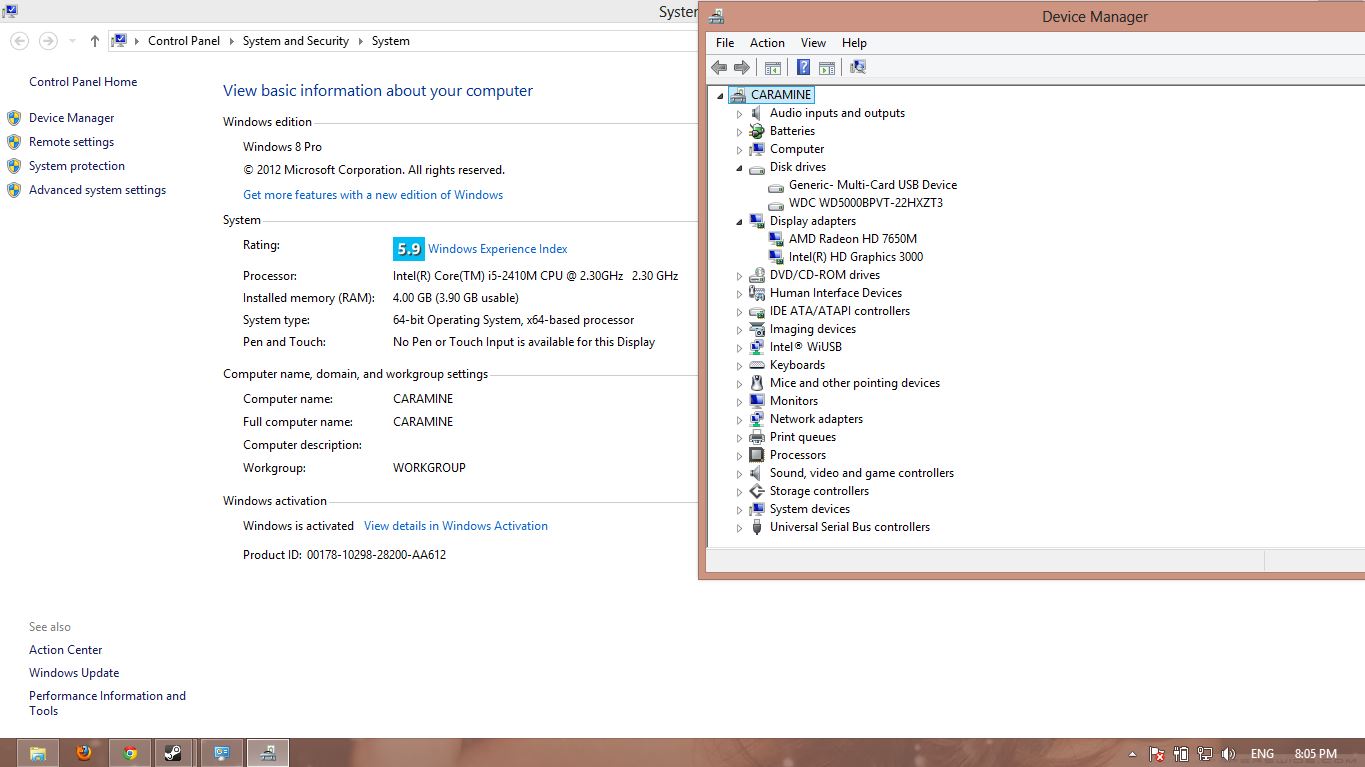Image resolution: width=1365 pixels, height=767 pixels.
Task: Open the File menu in Device Manager
Action: (x=725, y=43)
